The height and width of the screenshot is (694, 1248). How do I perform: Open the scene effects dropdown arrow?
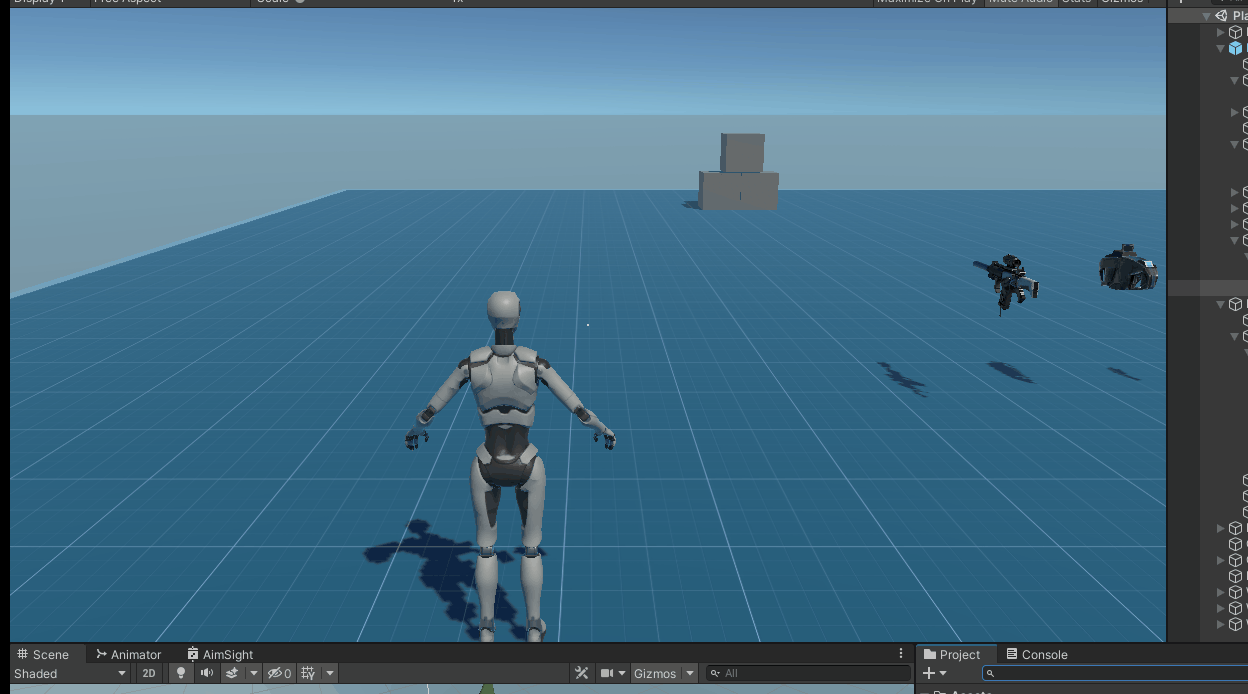point(253,673)
